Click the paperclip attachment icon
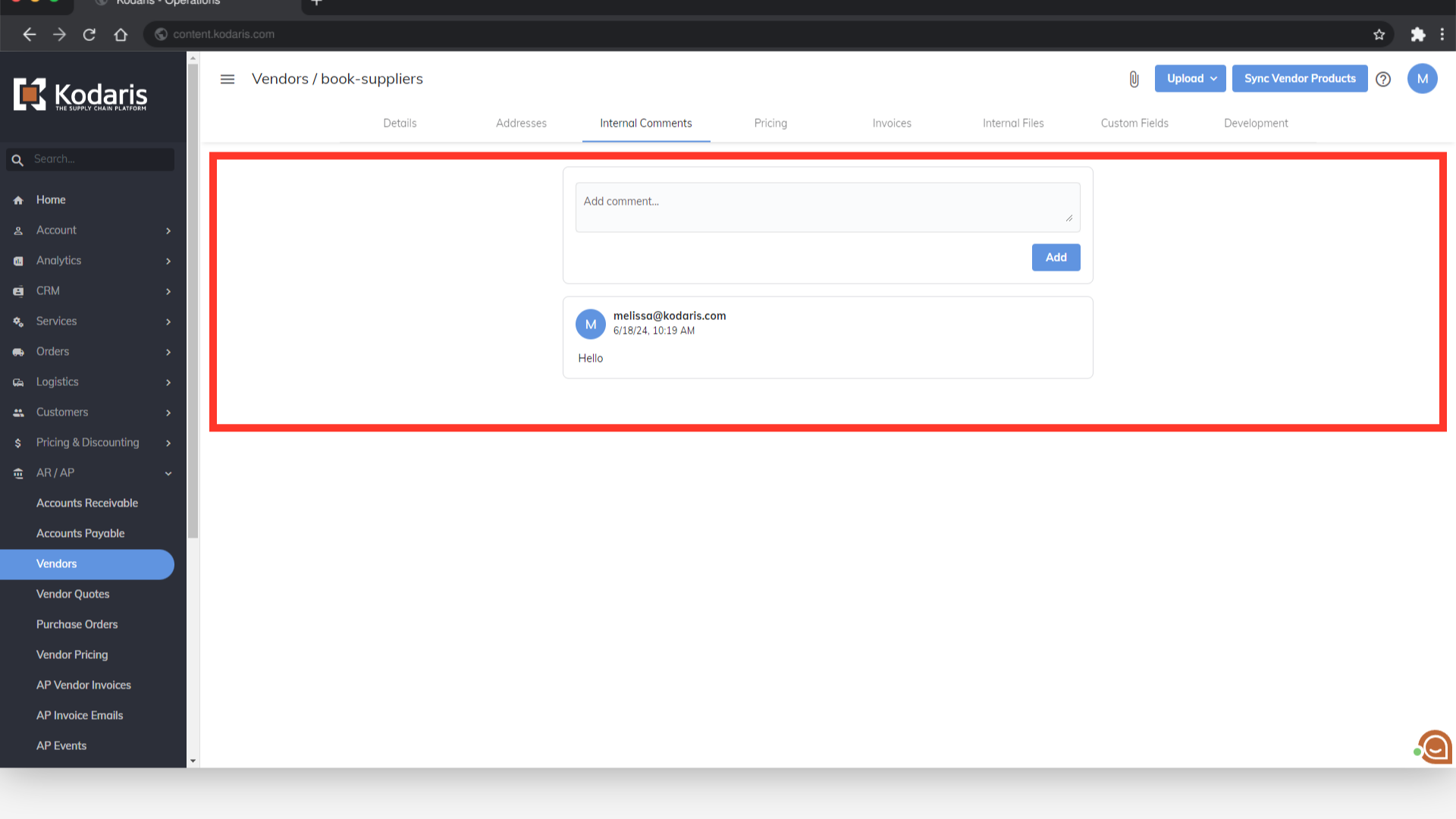 1134,79
